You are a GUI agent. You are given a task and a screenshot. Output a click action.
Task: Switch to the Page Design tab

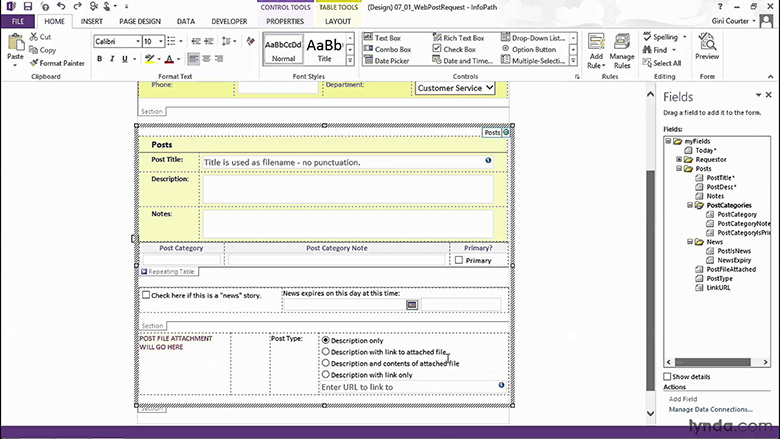pyautogui.click(x=142, y=20)
